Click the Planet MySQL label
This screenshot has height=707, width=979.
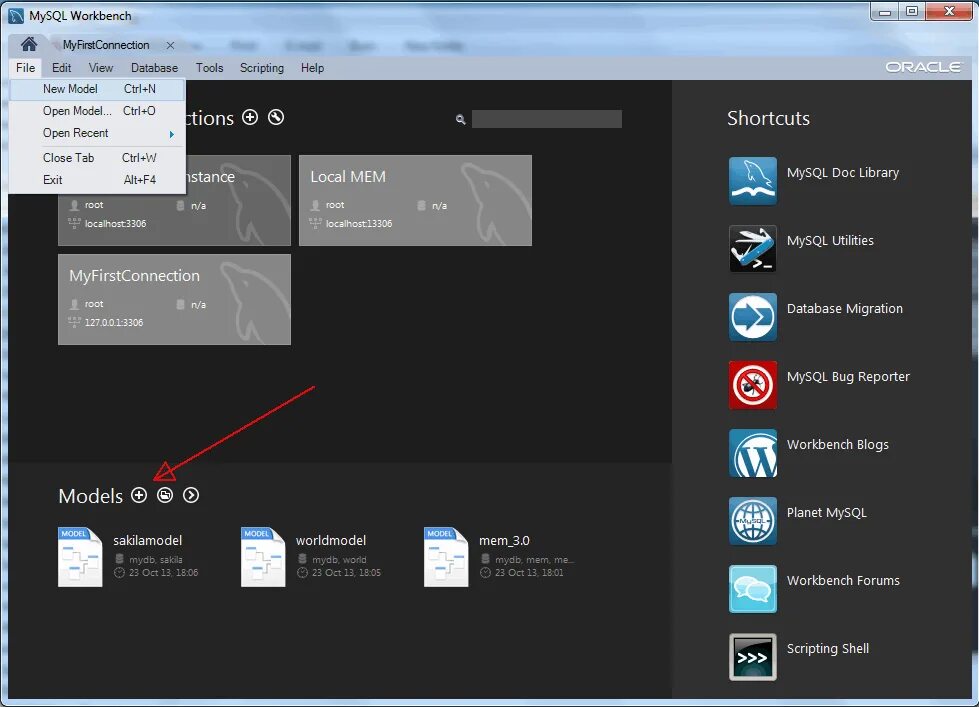click(x=827, y=513)
